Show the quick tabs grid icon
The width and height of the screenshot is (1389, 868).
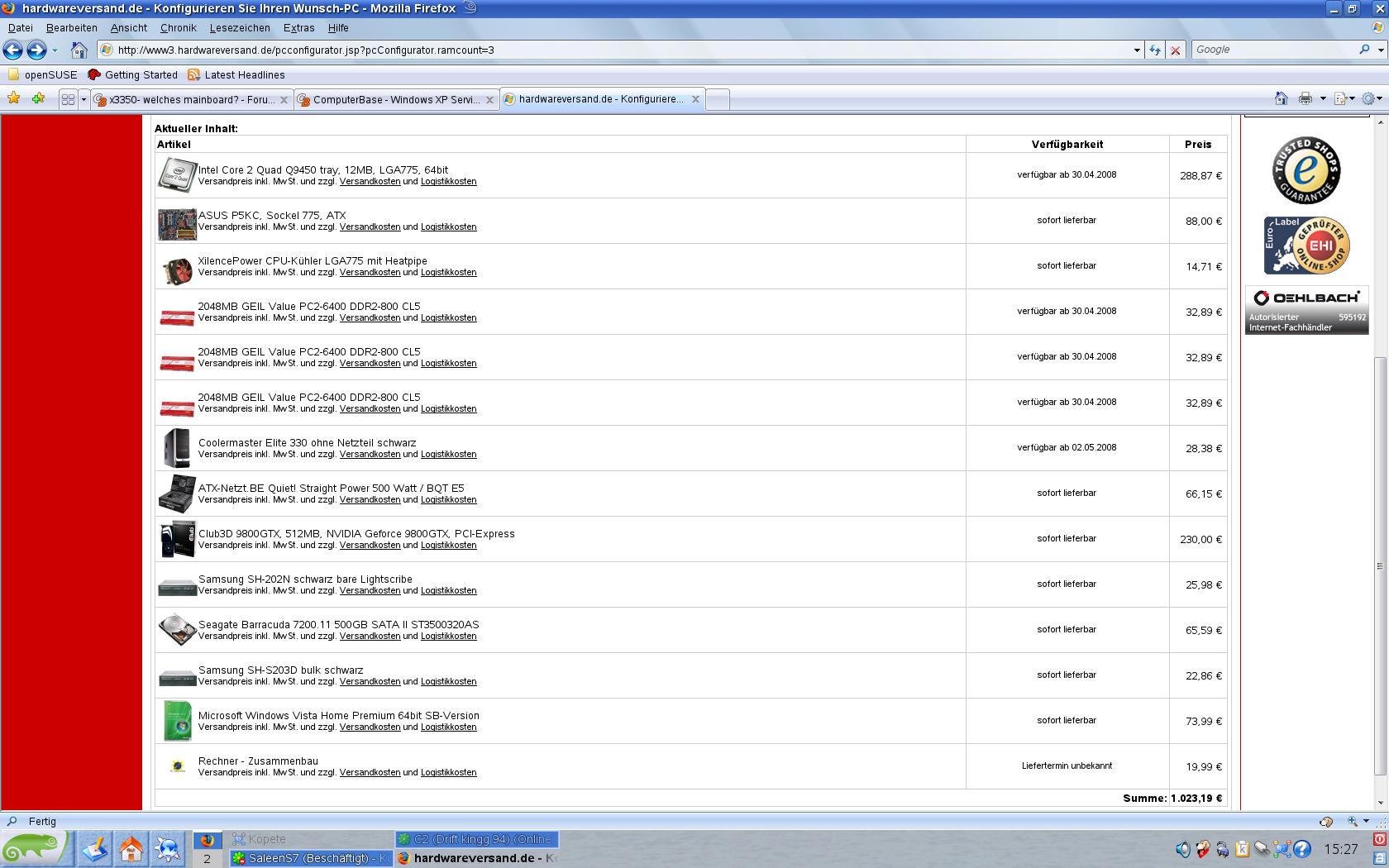click(x=68, y=99)
